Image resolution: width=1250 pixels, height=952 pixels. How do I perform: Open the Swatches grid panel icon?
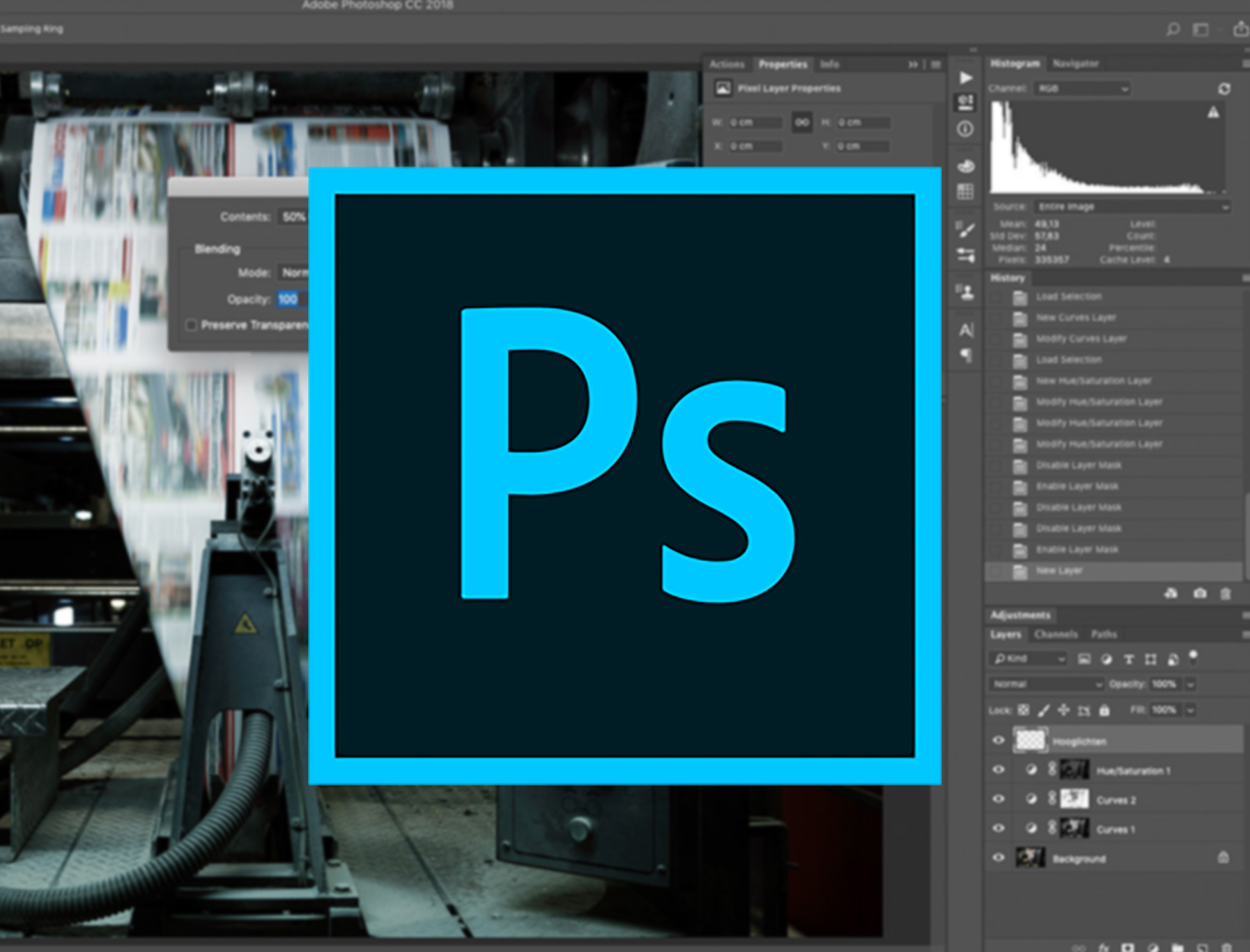click(x=965, y=192)
